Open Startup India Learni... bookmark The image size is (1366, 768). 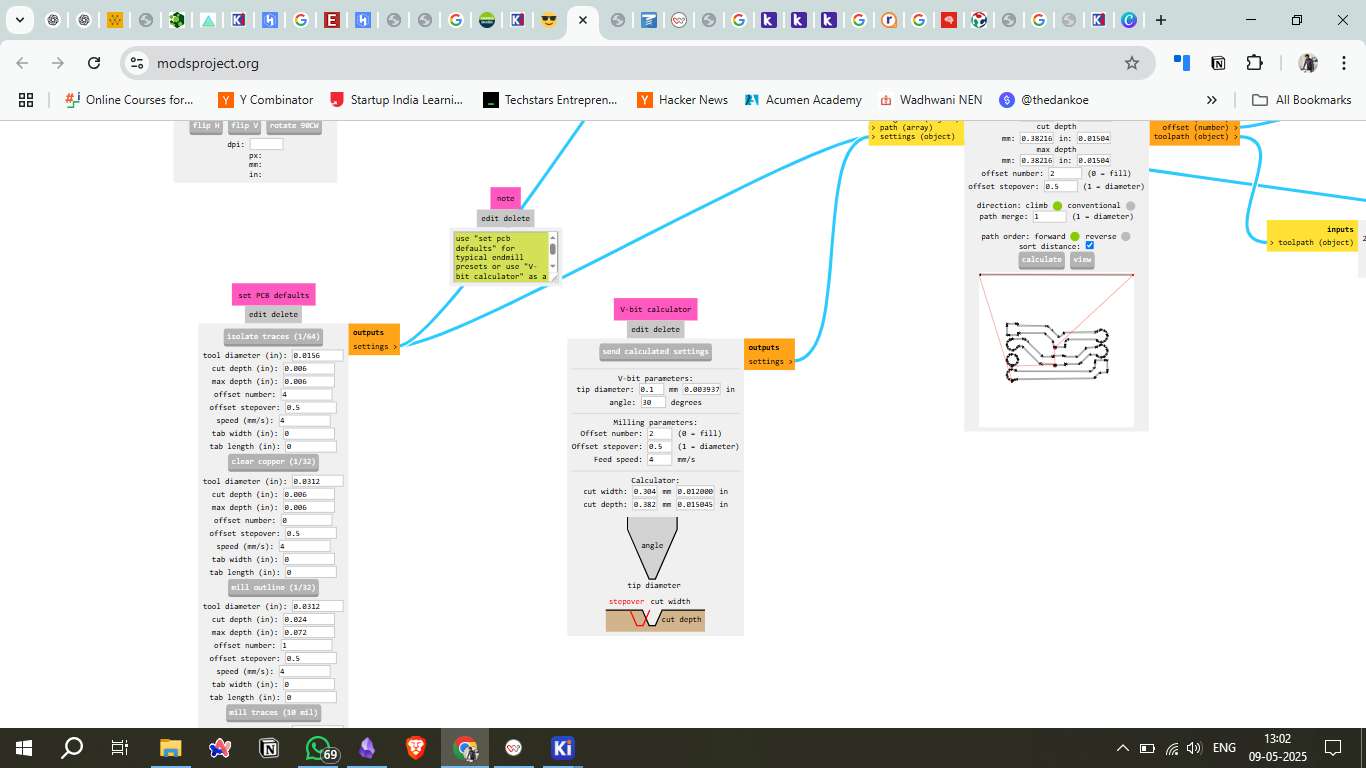(x=397, y=100)
